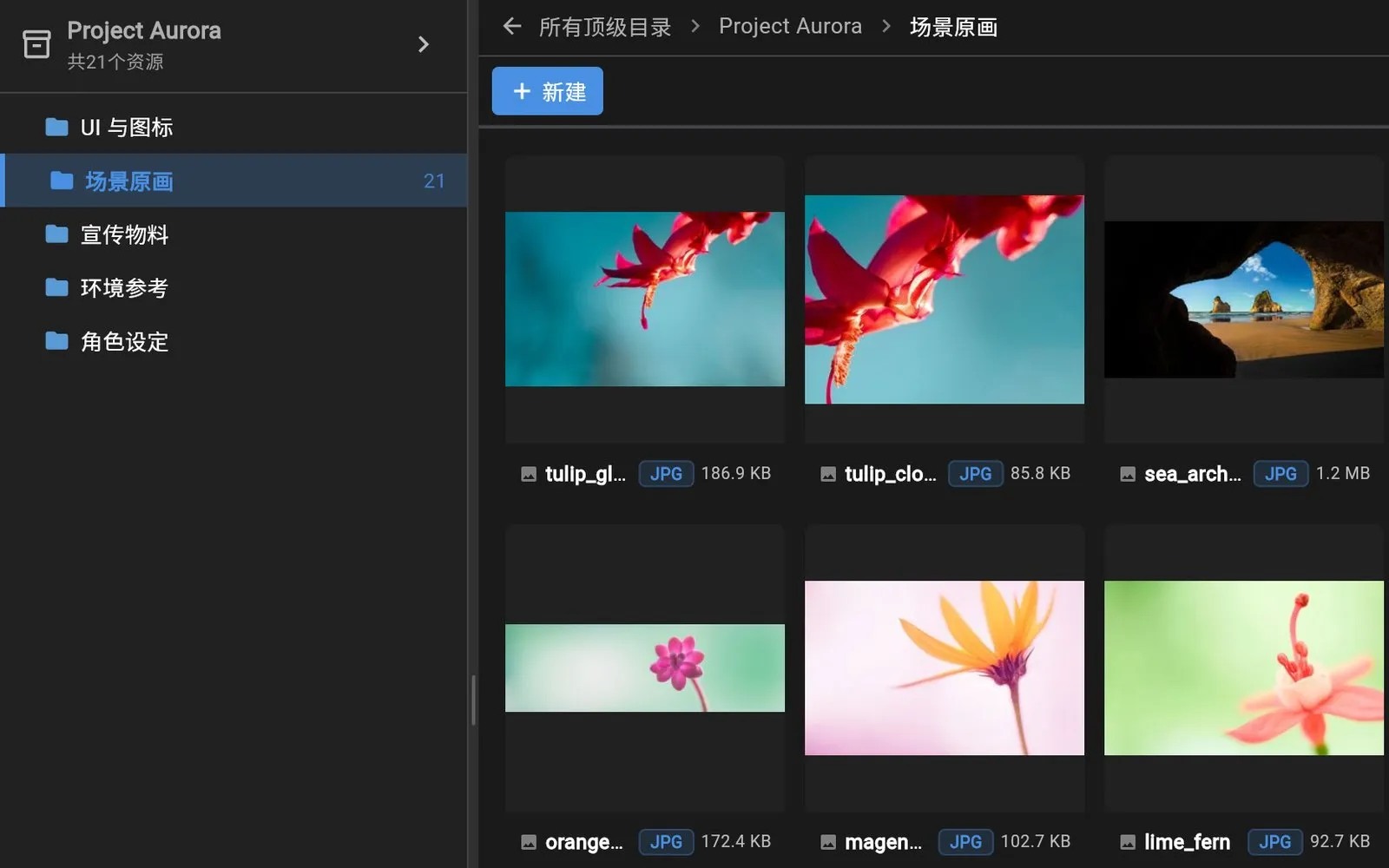Open the tulip_gl... image thumbnail
1389x868 pixels.
[645, 299]
